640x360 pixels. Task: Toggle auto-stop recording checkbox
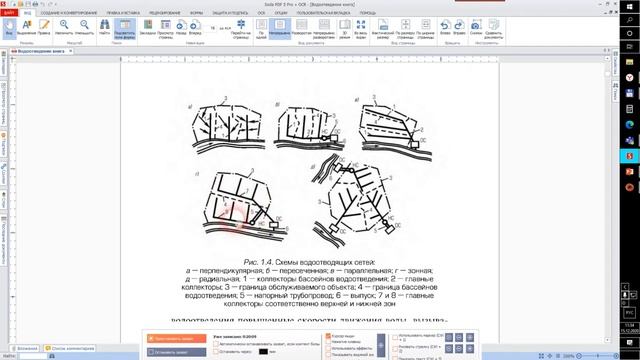(216, 344)
